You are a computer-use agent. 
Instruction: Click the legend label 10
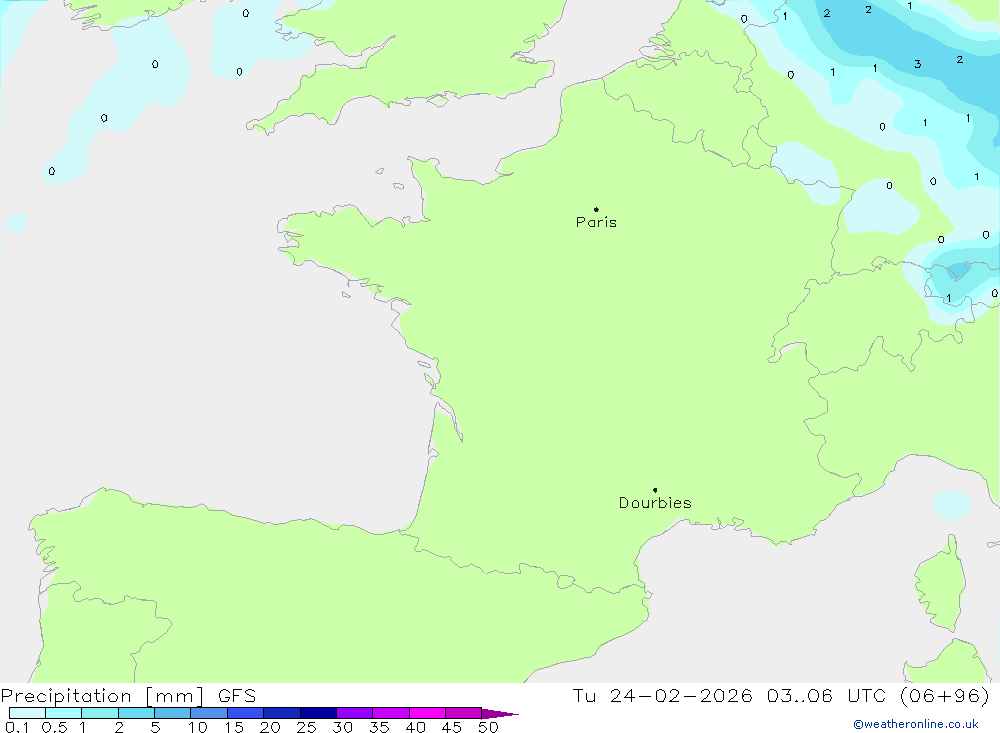pos(198,727)
